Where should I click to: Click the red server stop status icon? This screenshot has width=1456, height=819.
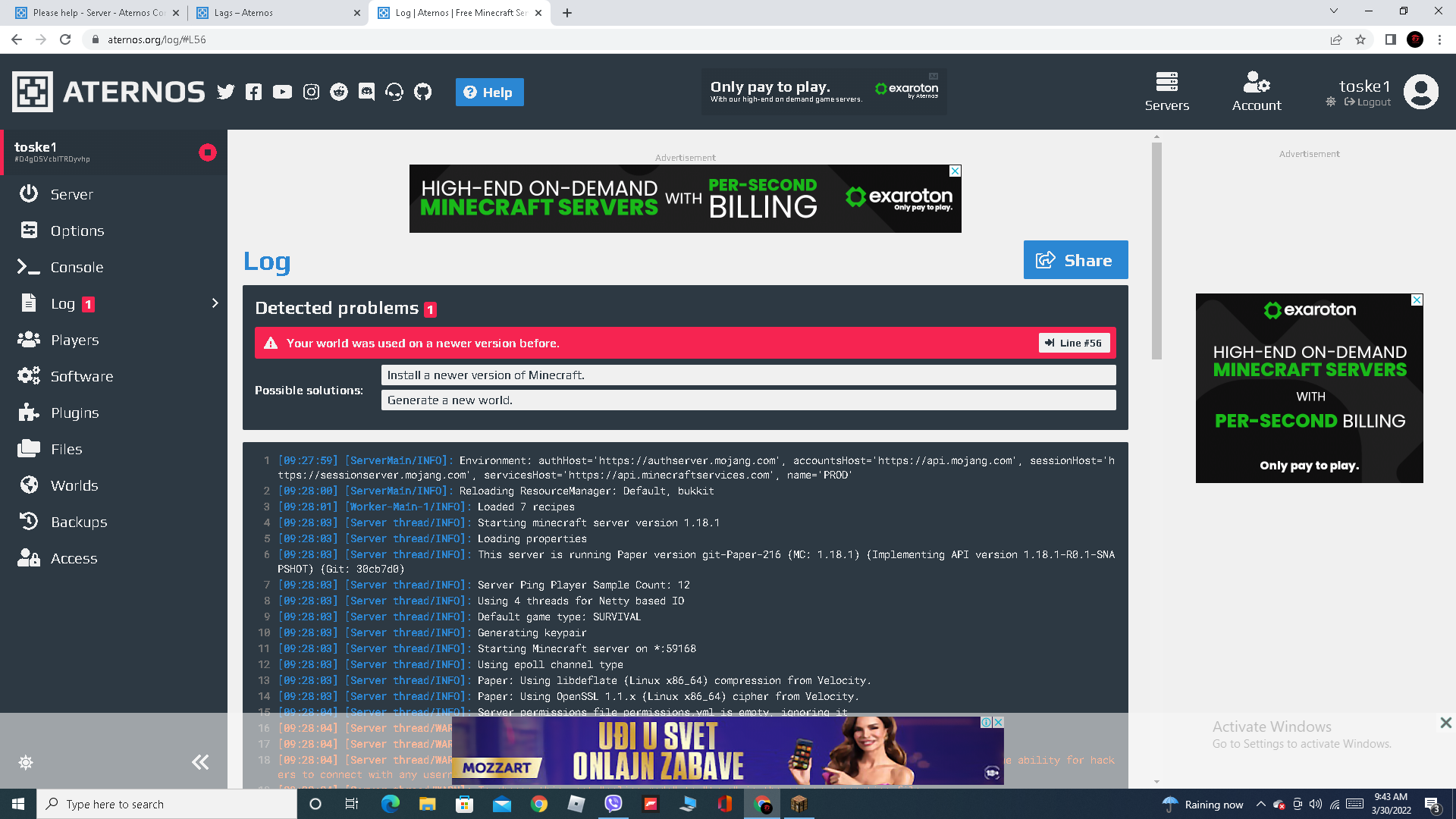pos(207,152)
